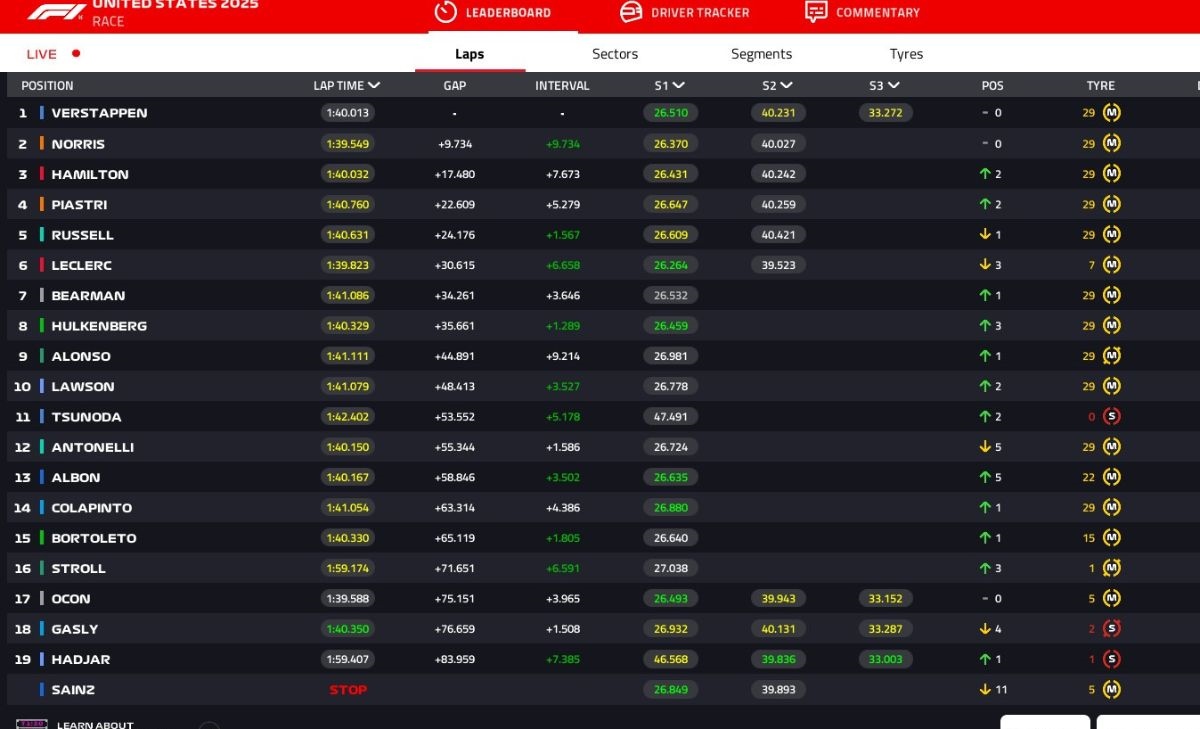The width and height of the screenshot is (1200, 729).
Task: Select Verstappen's driver name
Action: [x=99, y=113]
